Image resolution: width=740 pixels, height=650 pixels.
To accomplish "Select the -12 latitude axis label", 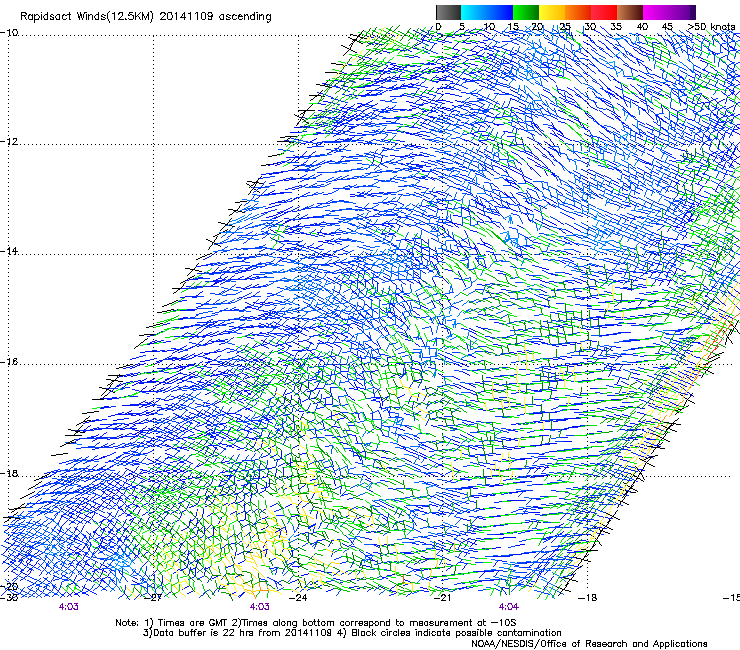I will pos(9,142).
